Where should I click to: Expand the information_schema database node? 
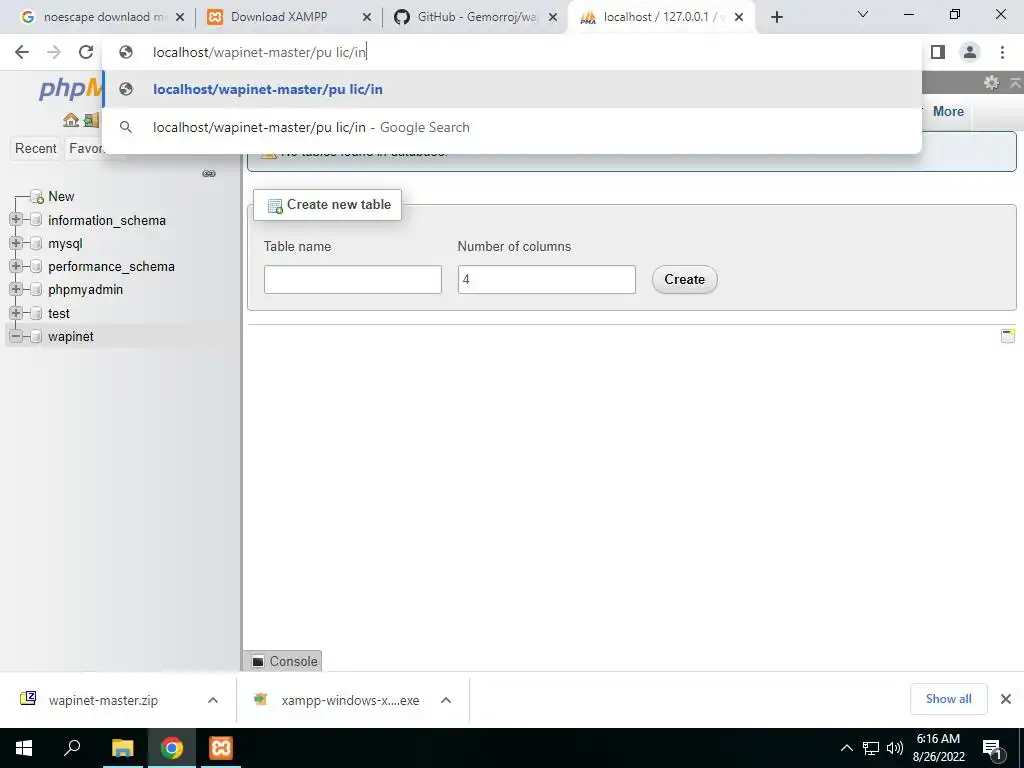[x=16, y=219]
